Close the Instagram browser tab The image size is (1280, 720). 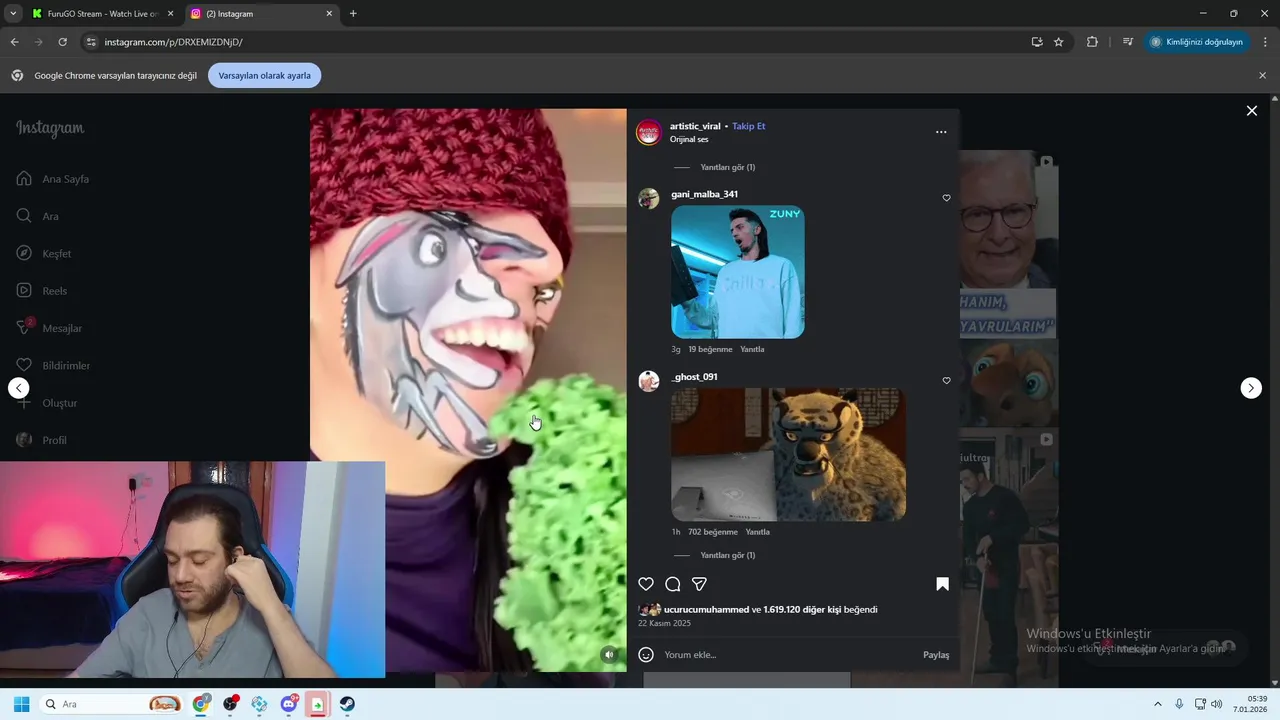coord(329,14)
